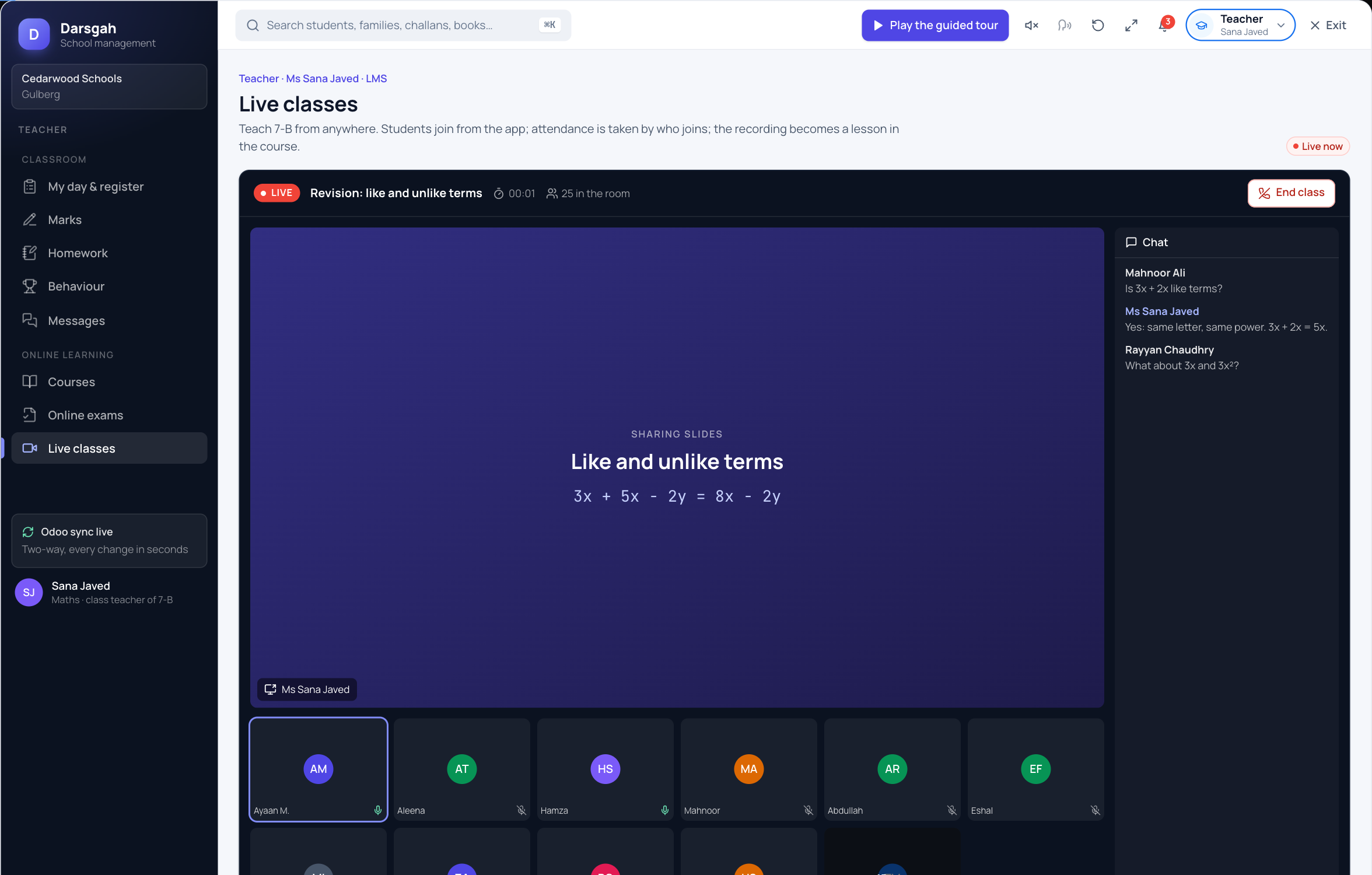
Task: Toggle the voice narration icon
Action: point(1065,25)
